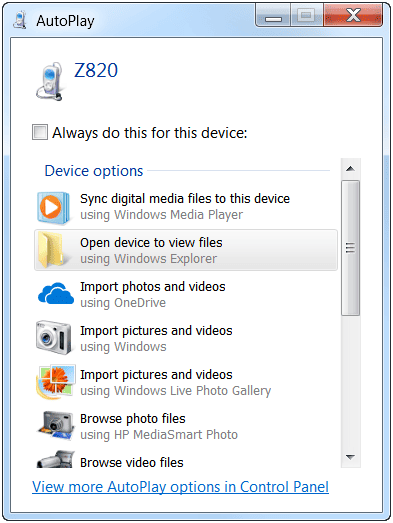Click the HP MediaSmart Photo camera icon
This screenshot has height=523, width=393.
pos(55,426)
